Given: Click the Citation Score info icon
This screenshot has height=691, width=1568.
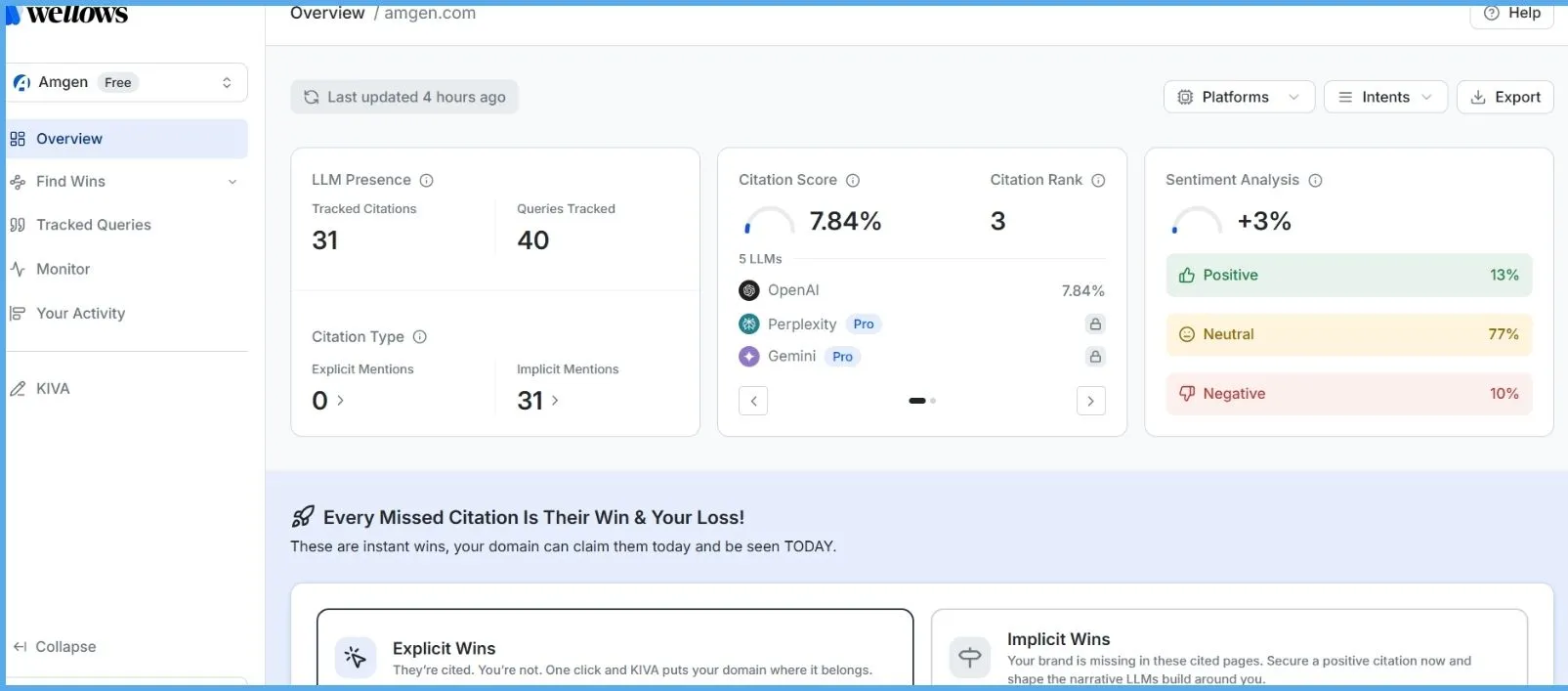Looking at the screenshot, I should click(853, 180).
